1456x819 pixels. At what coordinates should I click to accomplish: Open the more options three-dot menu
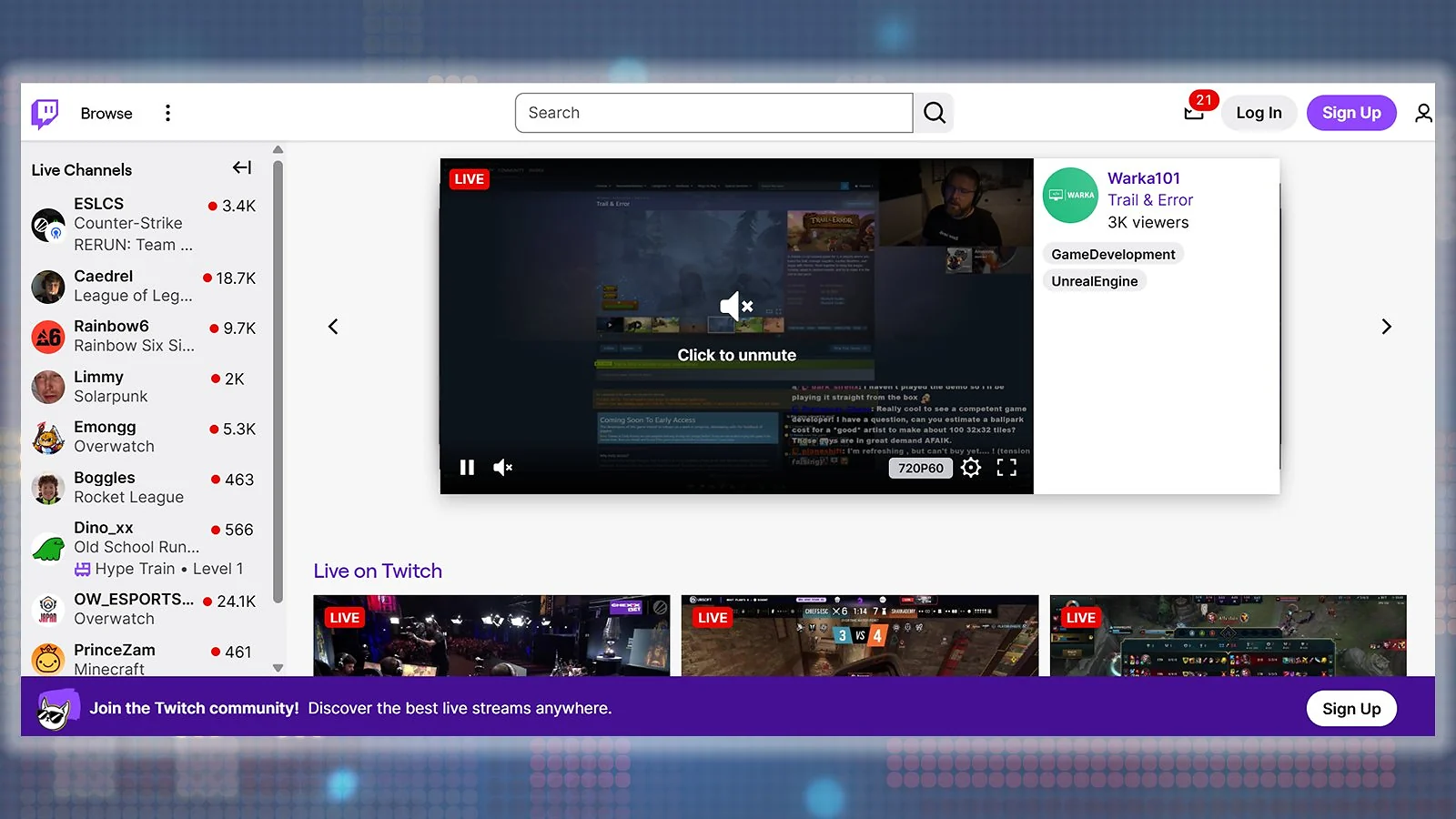(x=167, y=113)
